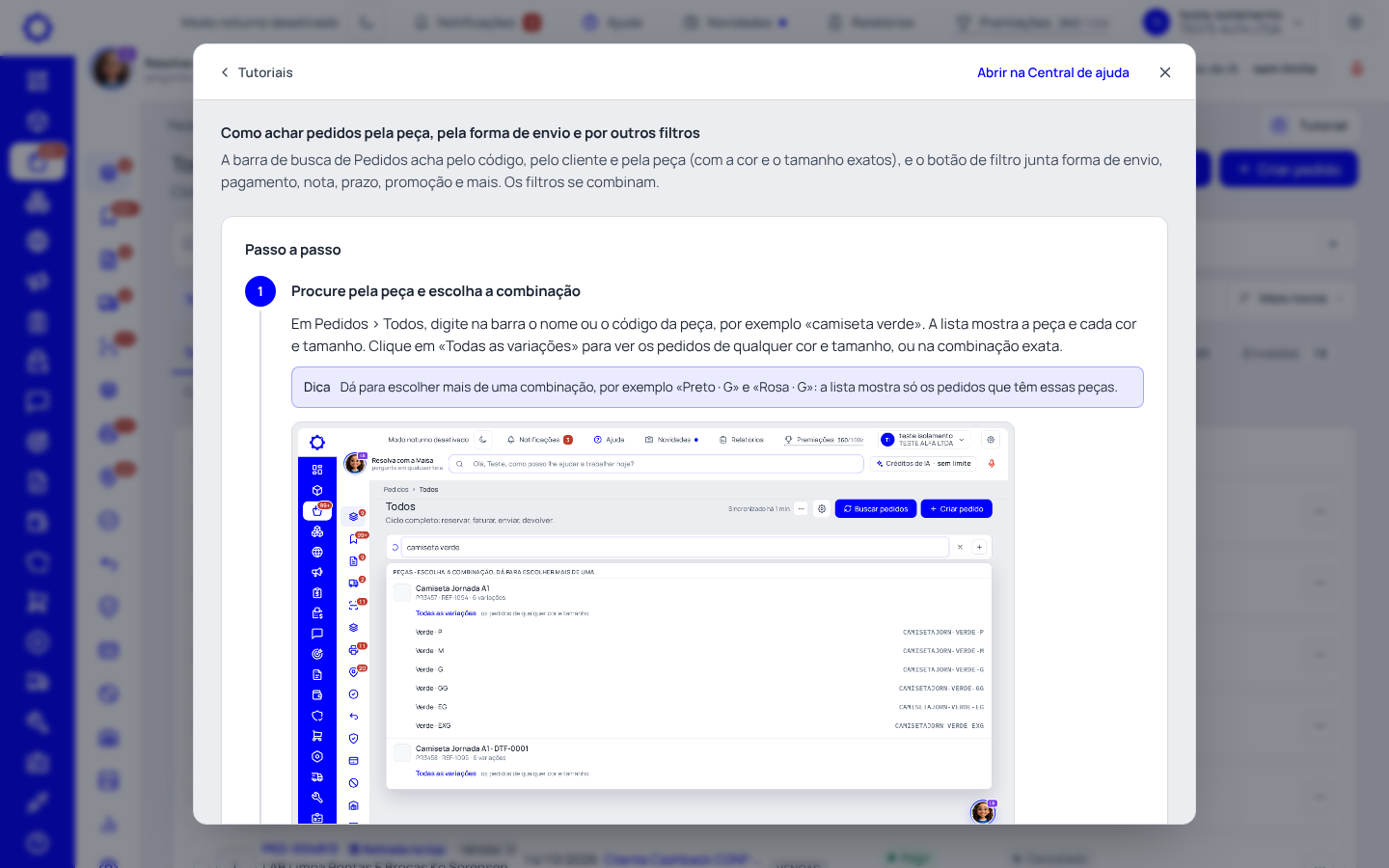Select the cube products icon in the sidebar

(x=38, y=122)
